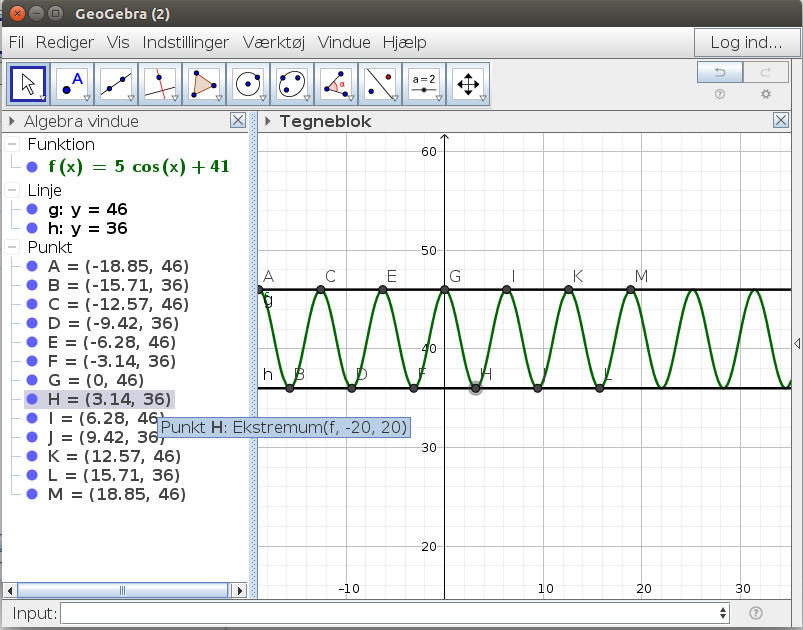Click the Algebra horizontal scrollbar thumb
Viewport: 803px width, 630px height.
click(122, 591)
